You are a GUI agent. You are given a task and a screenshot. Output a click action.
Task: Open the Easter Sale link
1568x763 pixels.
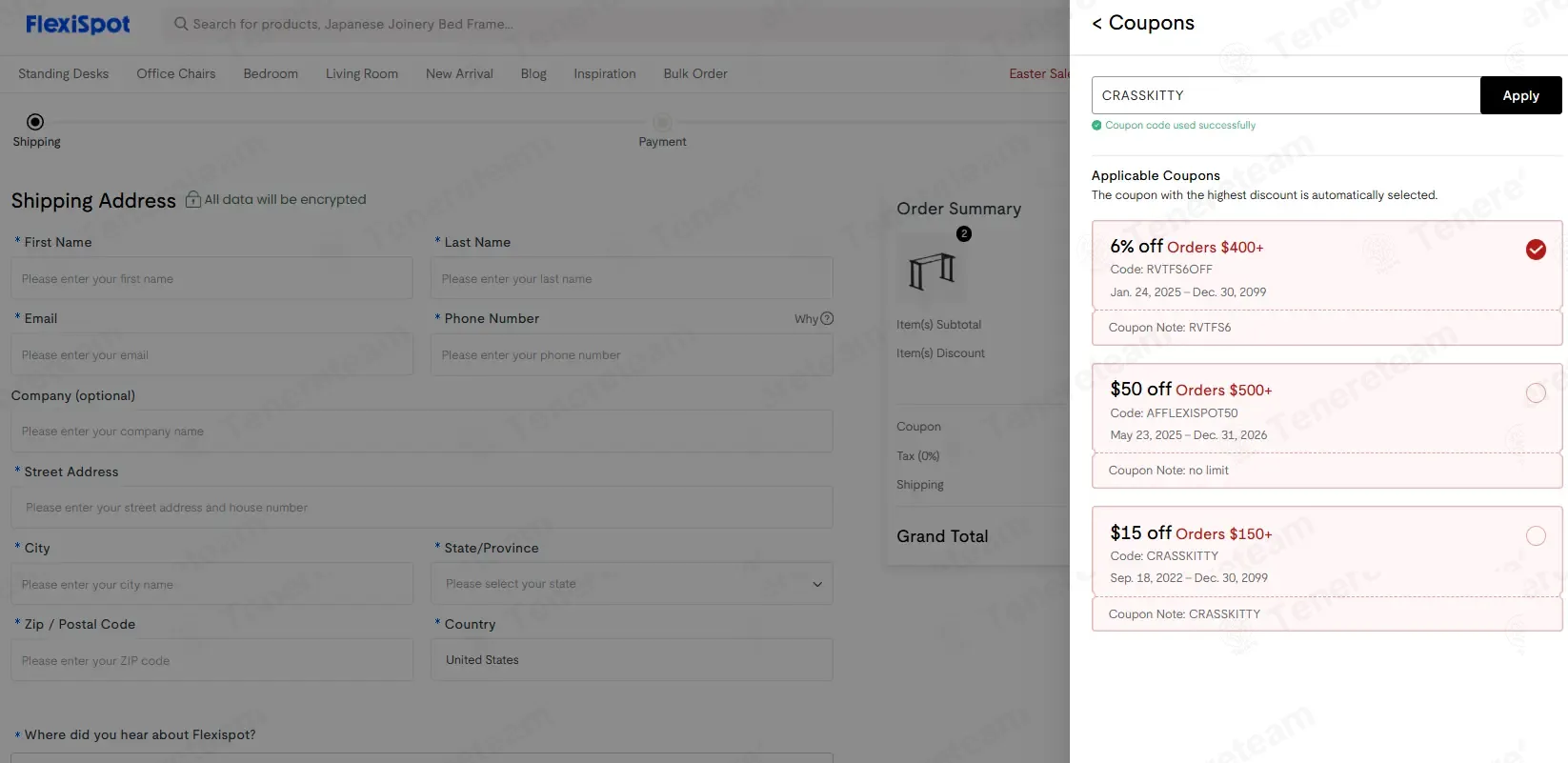point(1039,73)
